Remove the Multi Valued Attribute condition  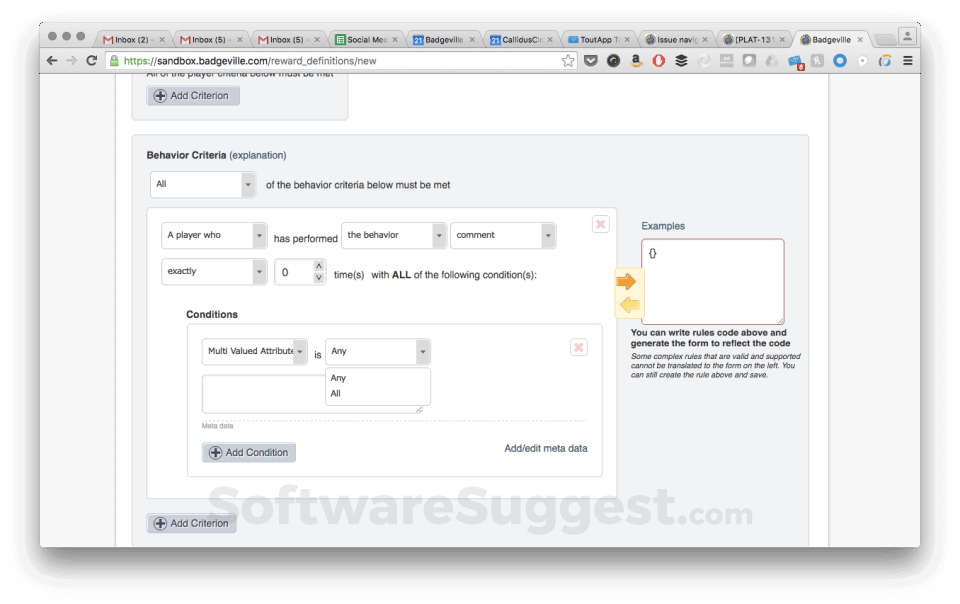click(x=579, y=348)
